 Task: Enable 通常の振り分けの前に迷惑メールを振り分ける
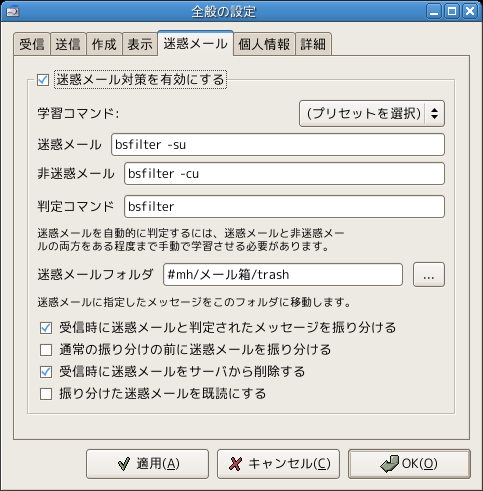46,350
